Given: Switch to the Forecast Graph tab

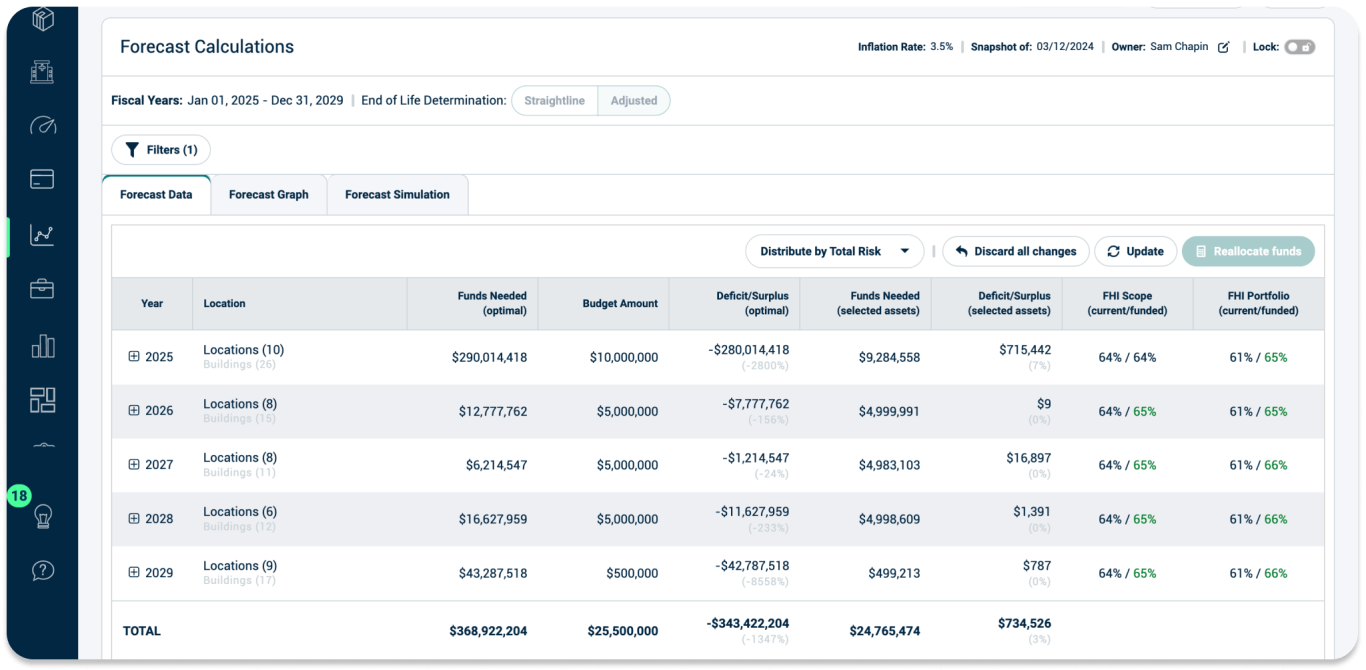Looking at the screenshot, I should (x=269, y=194).
